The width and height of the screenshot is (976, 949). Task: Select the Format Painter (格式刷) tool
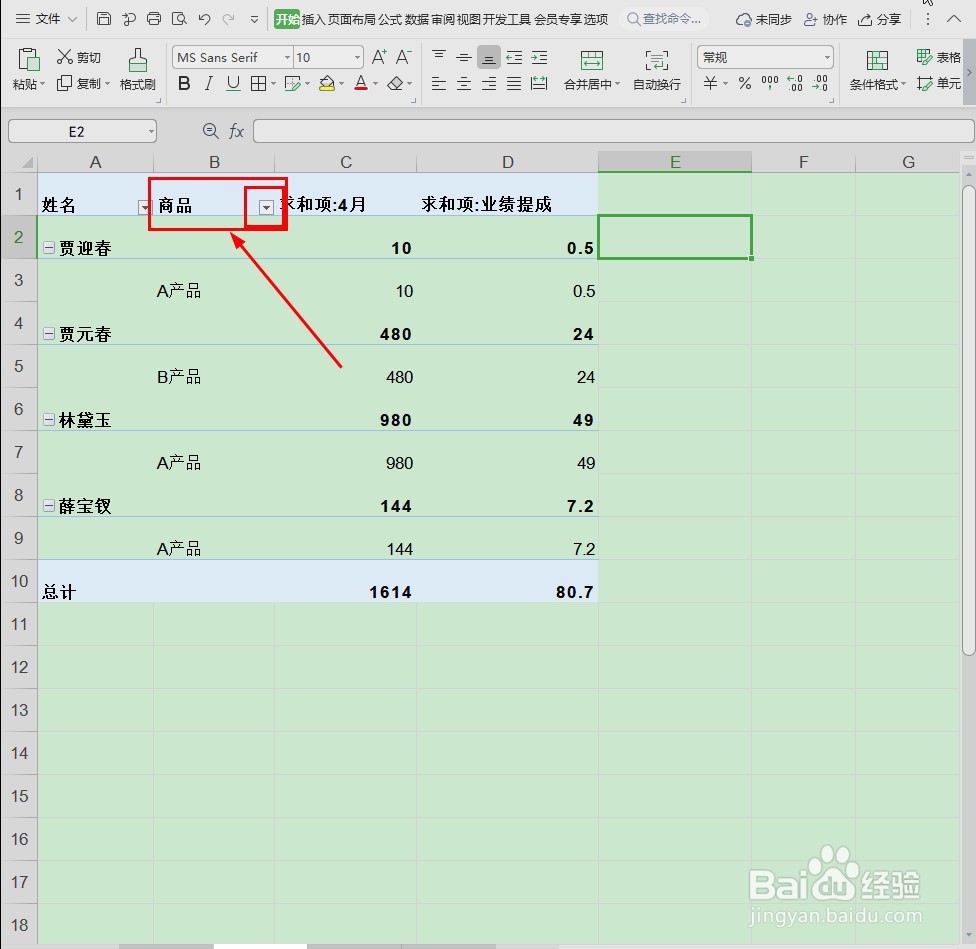[x=137, y=70]
